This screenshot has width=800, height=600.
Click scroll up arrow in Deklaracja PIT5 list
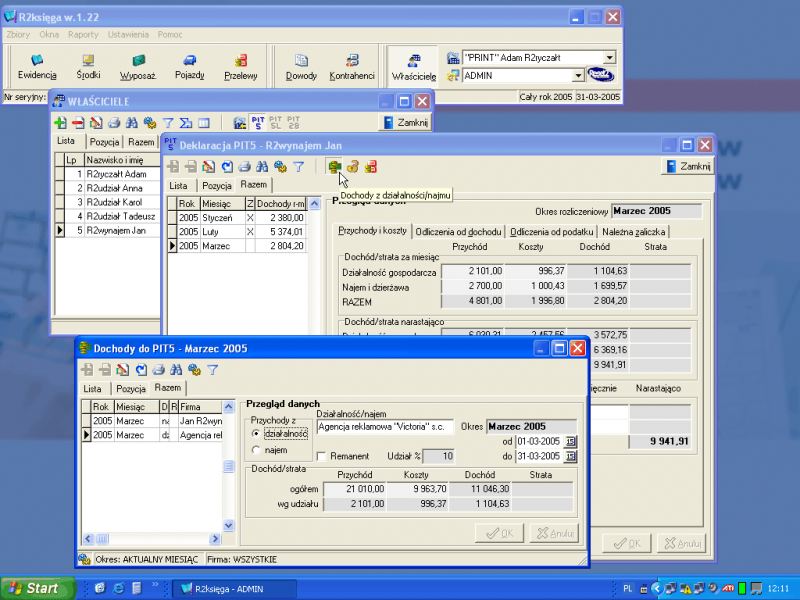click(x=314, y=204)
